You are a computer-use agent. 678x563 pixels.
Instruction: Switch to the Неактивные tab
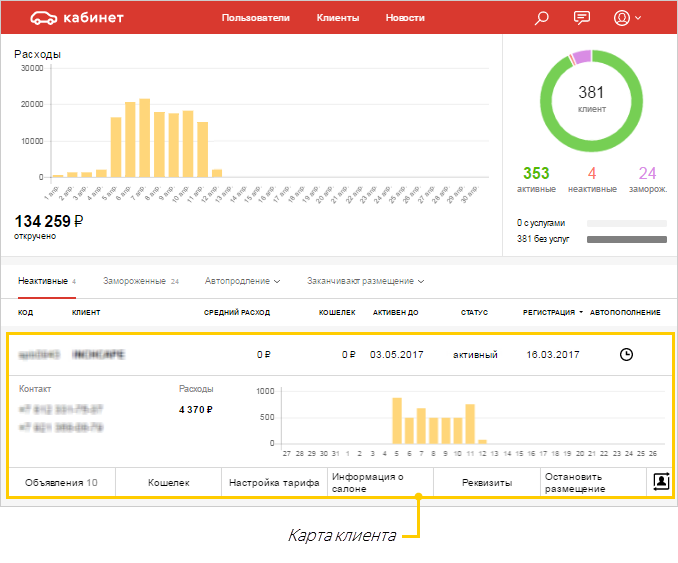coord(43,281)
